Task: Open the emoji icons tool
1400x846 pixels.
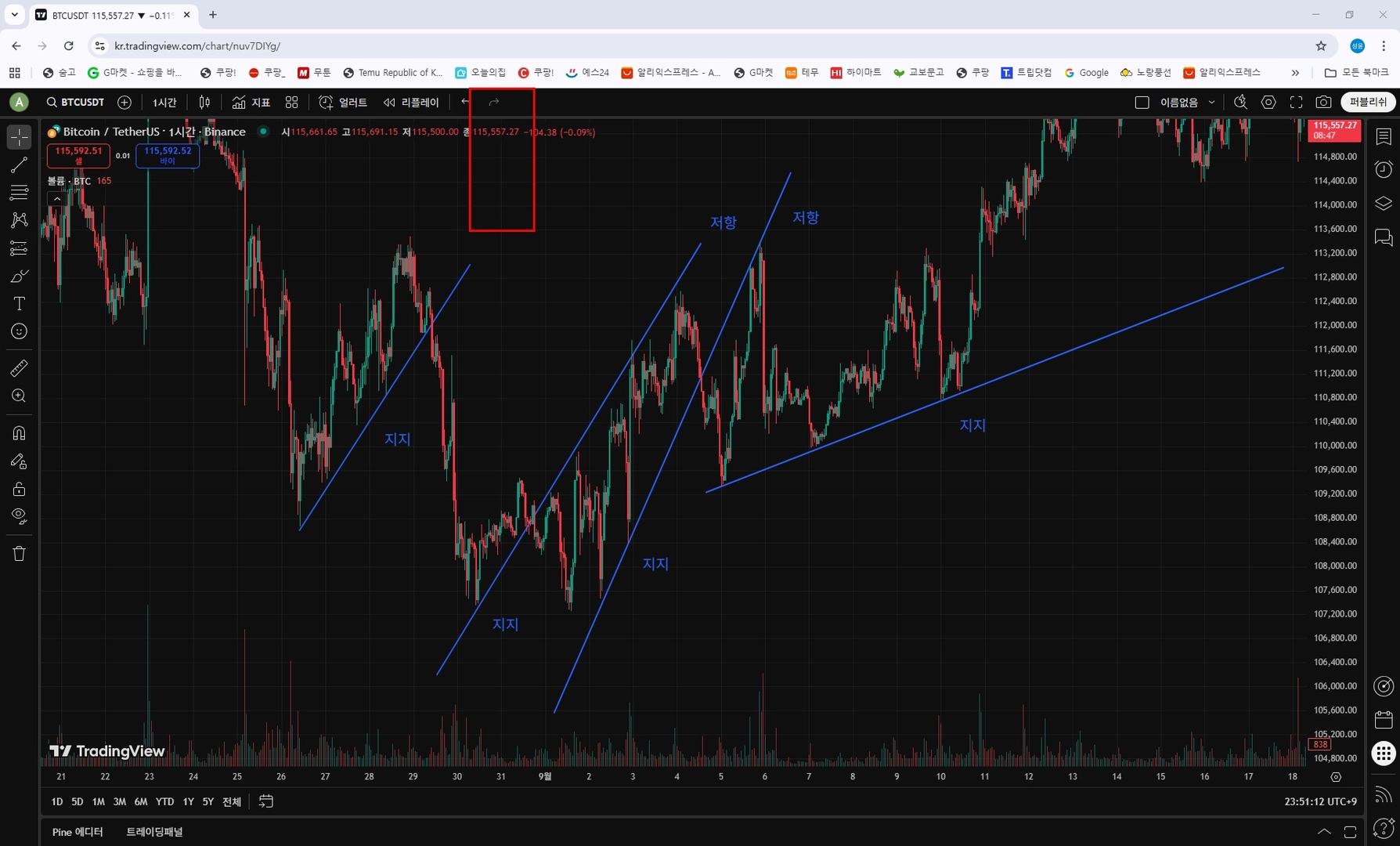Action: point(19,331)
